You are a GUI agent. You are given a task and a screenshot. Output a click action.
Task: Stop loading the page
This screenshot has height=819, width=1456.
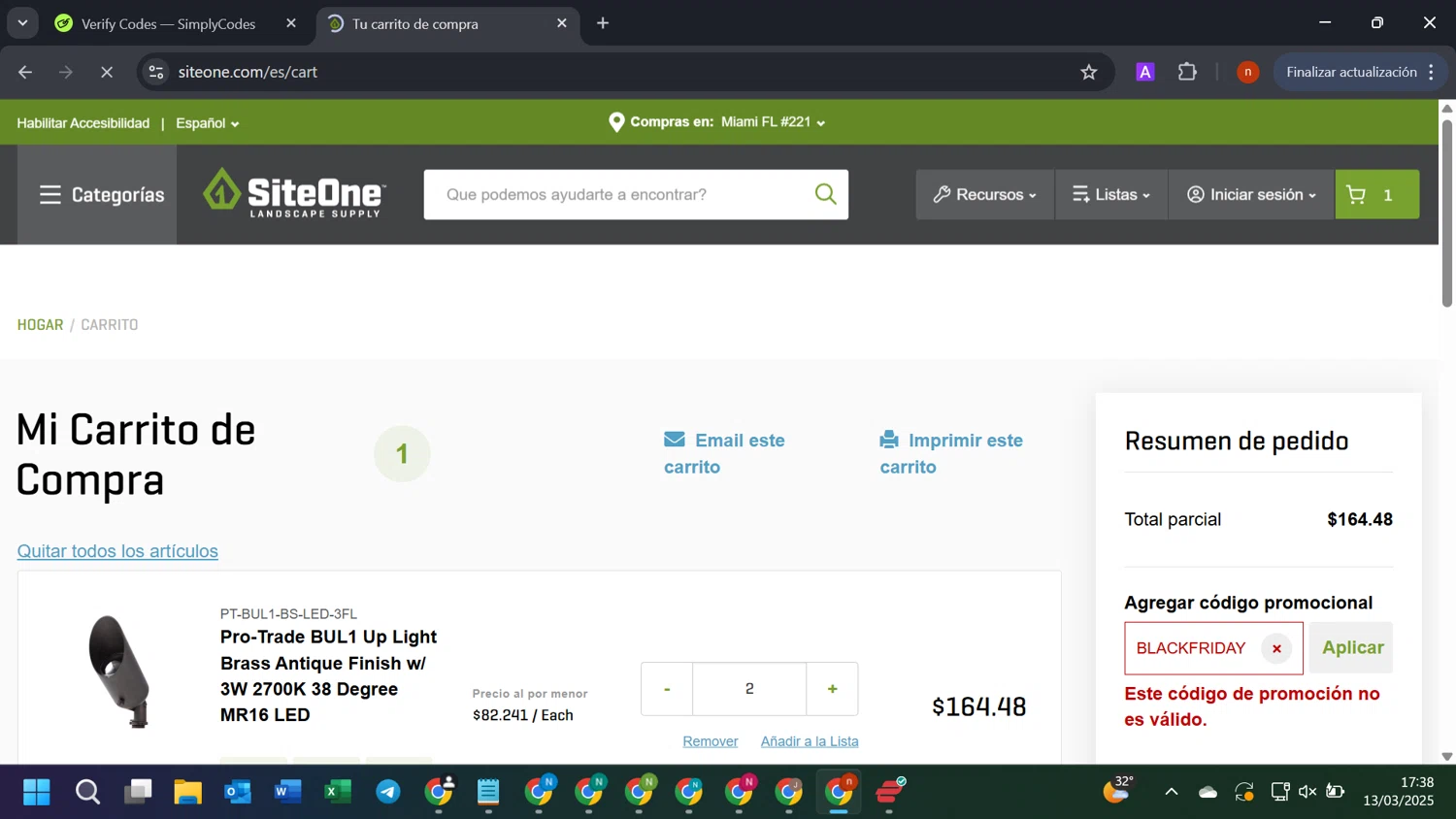pos(107,72)
